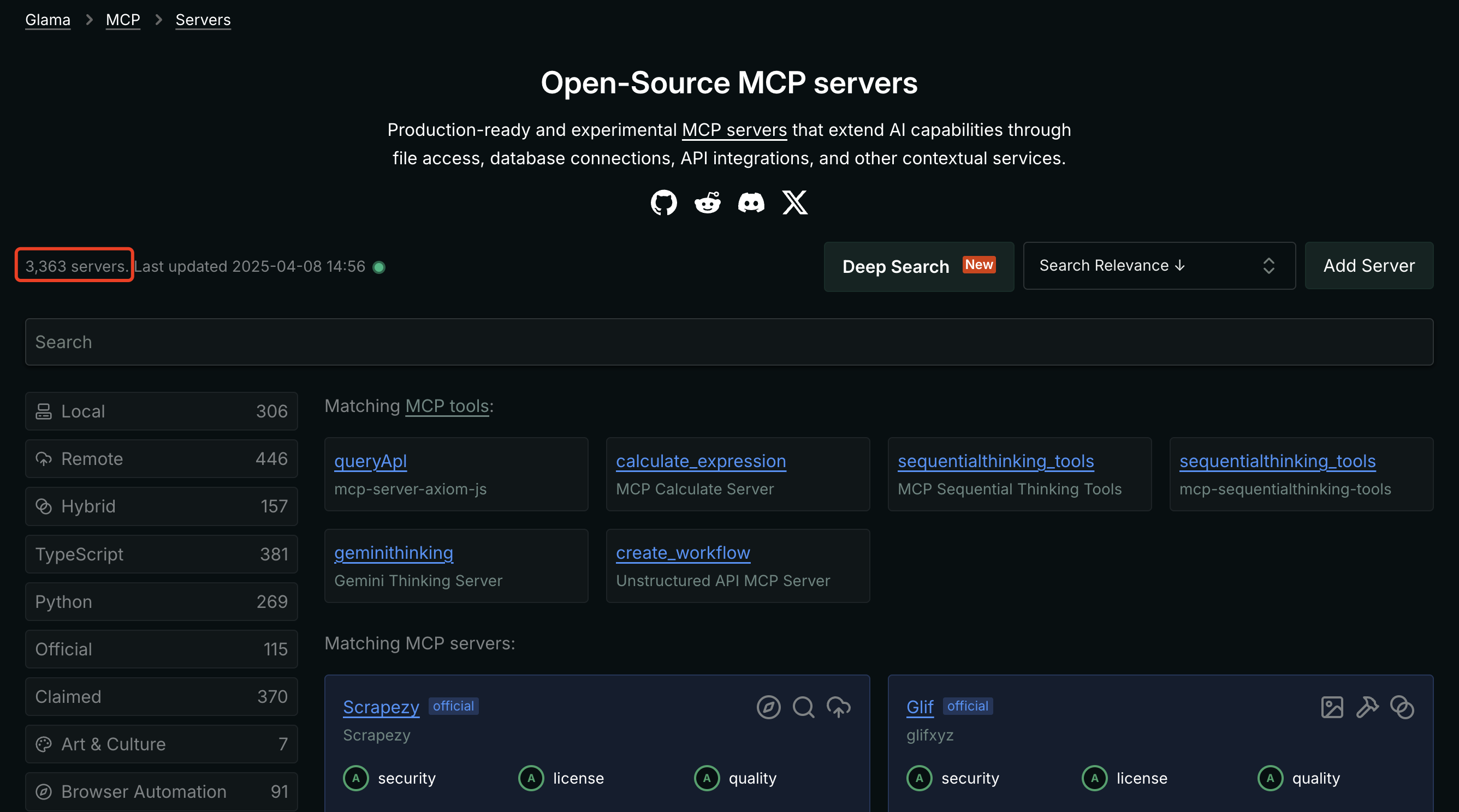Click the Add Server button

tap(1369, 266)
